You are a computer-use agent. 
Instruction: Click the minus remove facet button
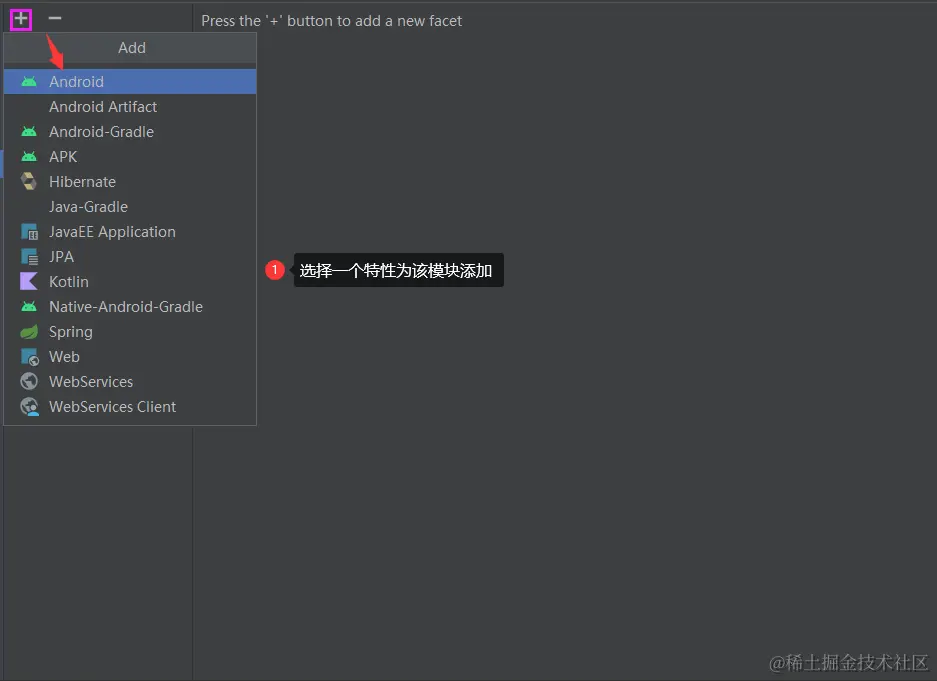(54, 19)
